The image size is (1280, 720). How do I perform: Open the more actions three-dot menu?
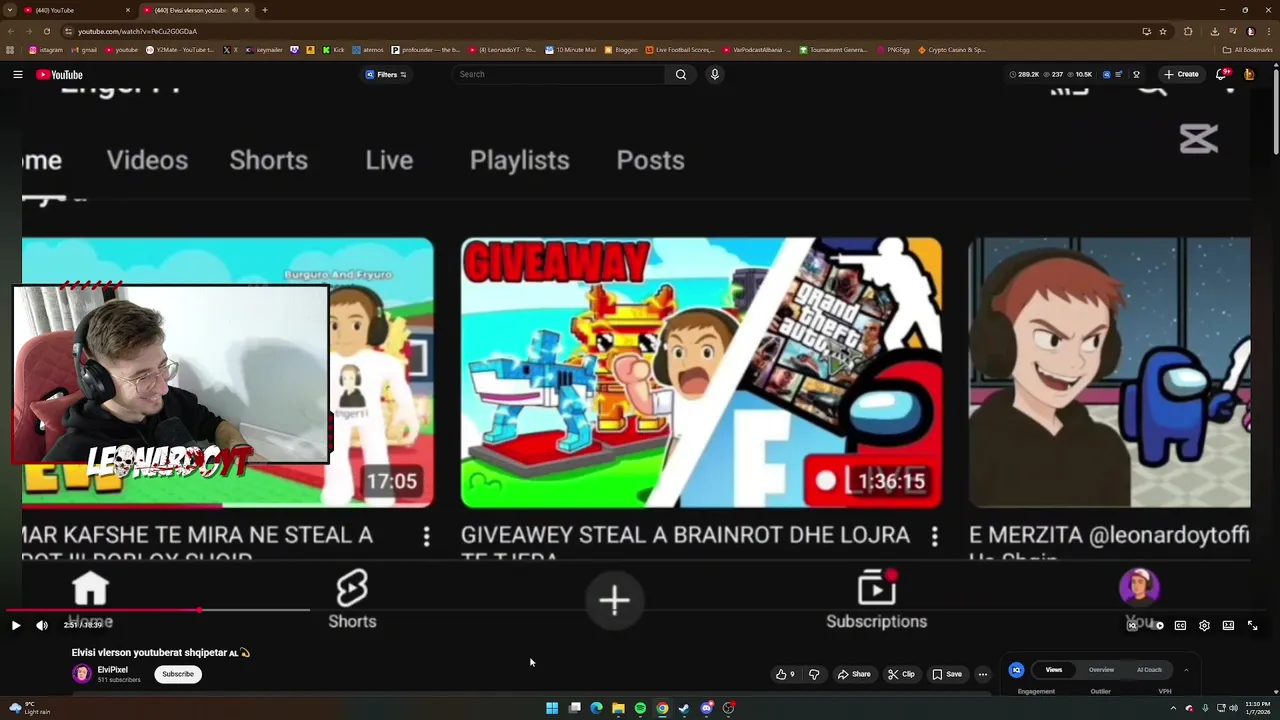click(x=983, y=674)
